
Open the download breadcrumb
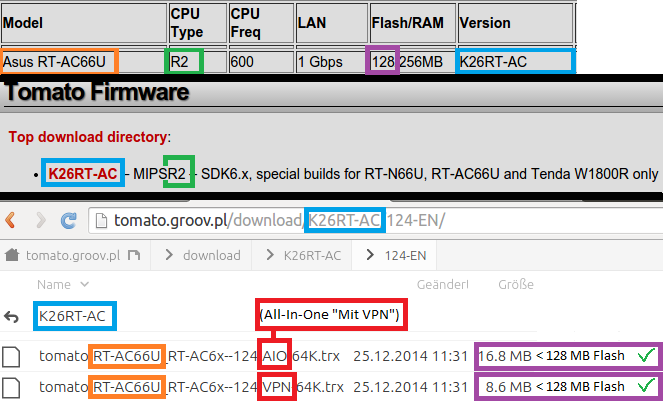coord(212,255)
